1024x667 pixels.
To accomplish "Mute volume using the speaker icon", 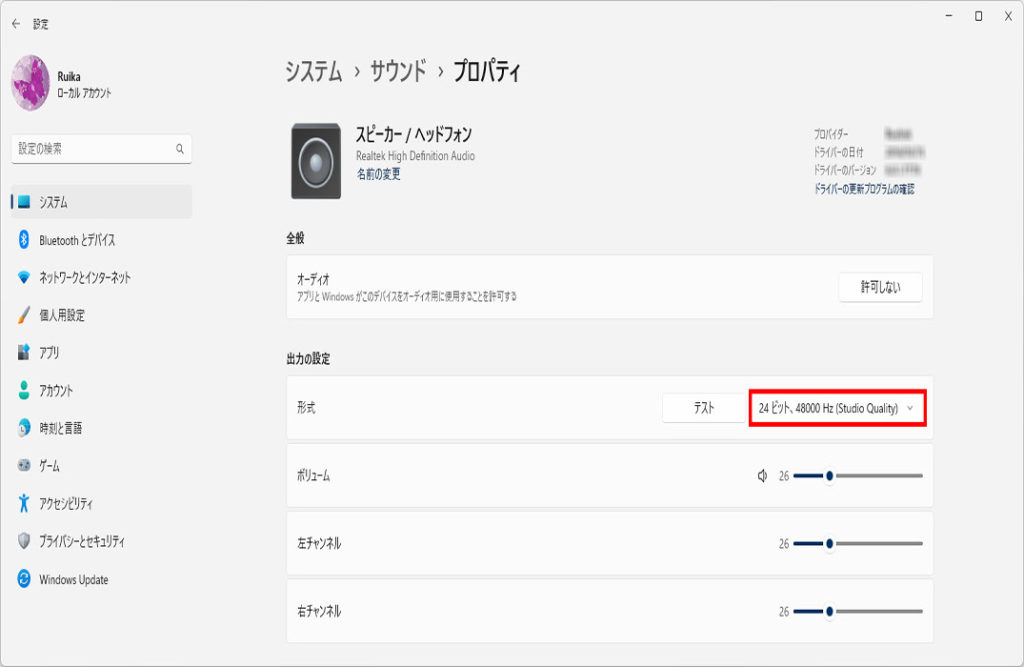I will [763, 476].
